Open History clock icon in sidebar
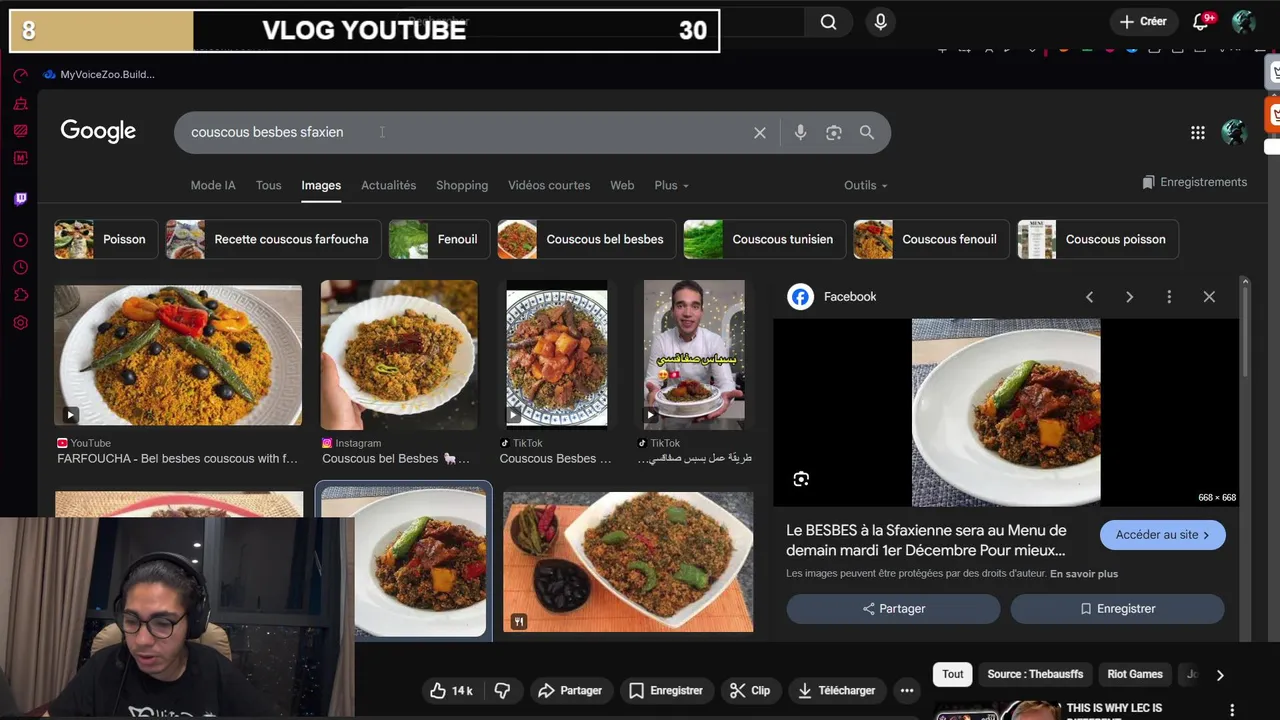 [20, 267]
